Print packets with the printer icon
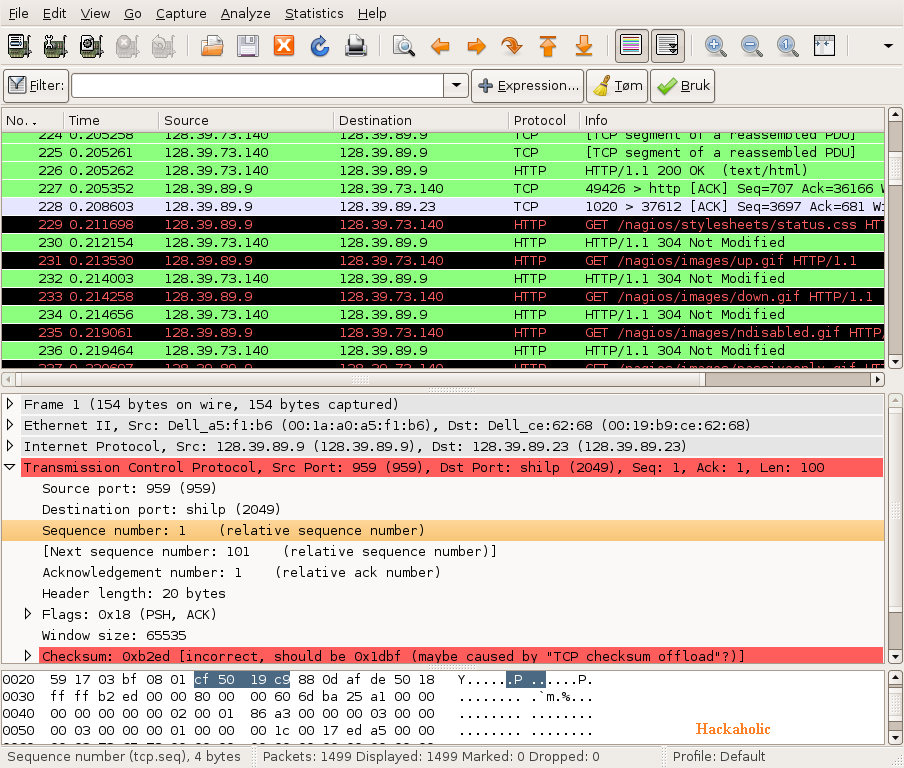Viewport: 904px width, 768px height. (356, 46)
